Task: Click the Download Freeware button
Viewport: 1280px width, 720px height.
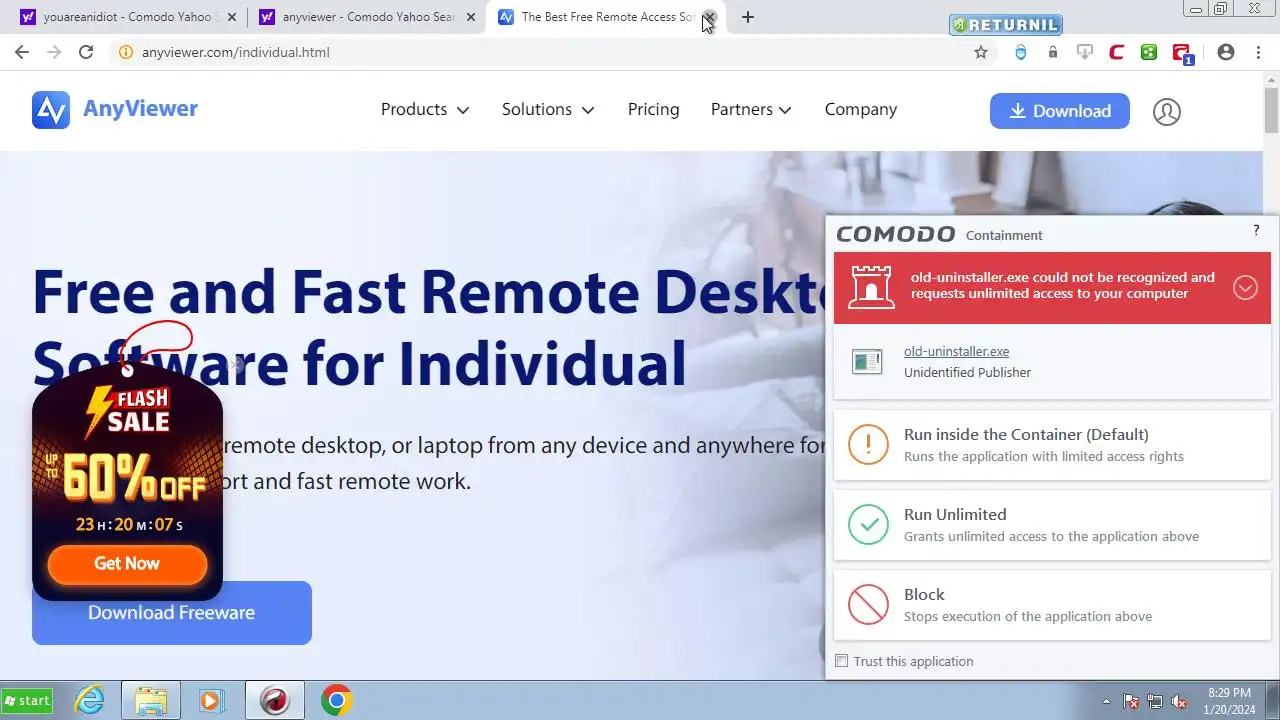Action: 172,613
